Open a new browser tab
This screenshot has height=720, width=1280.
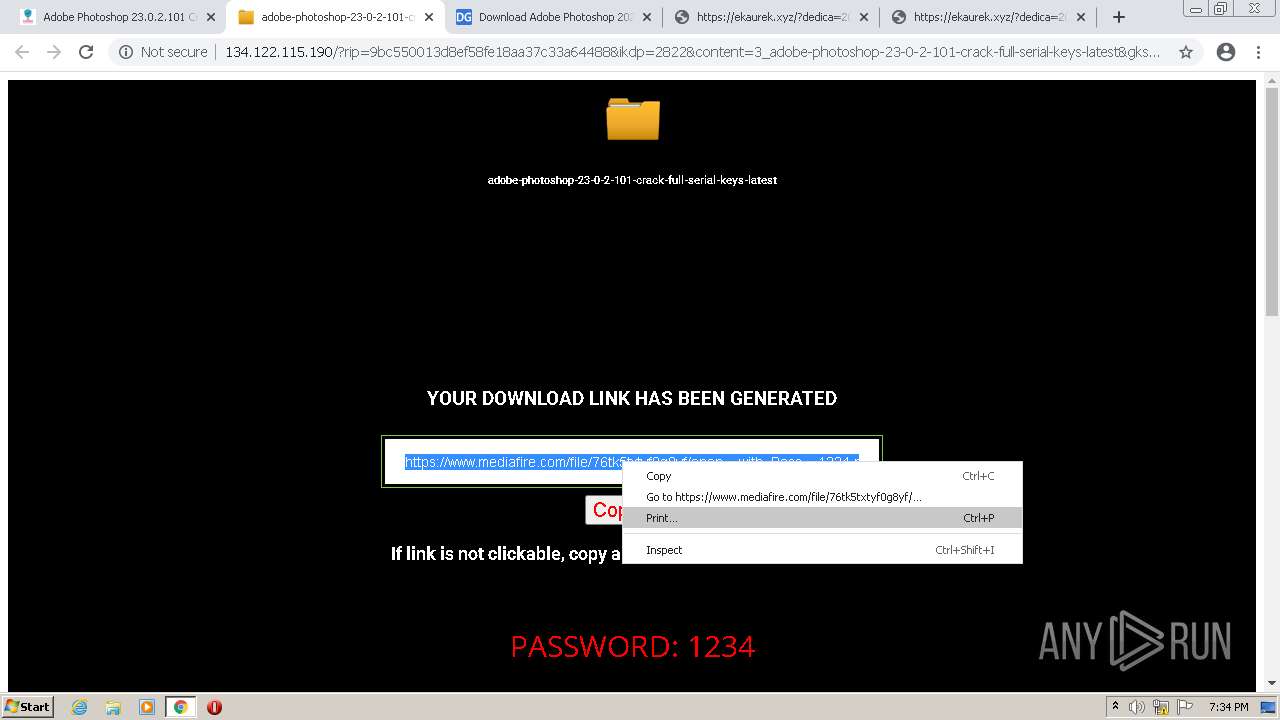pos(1119,17)
